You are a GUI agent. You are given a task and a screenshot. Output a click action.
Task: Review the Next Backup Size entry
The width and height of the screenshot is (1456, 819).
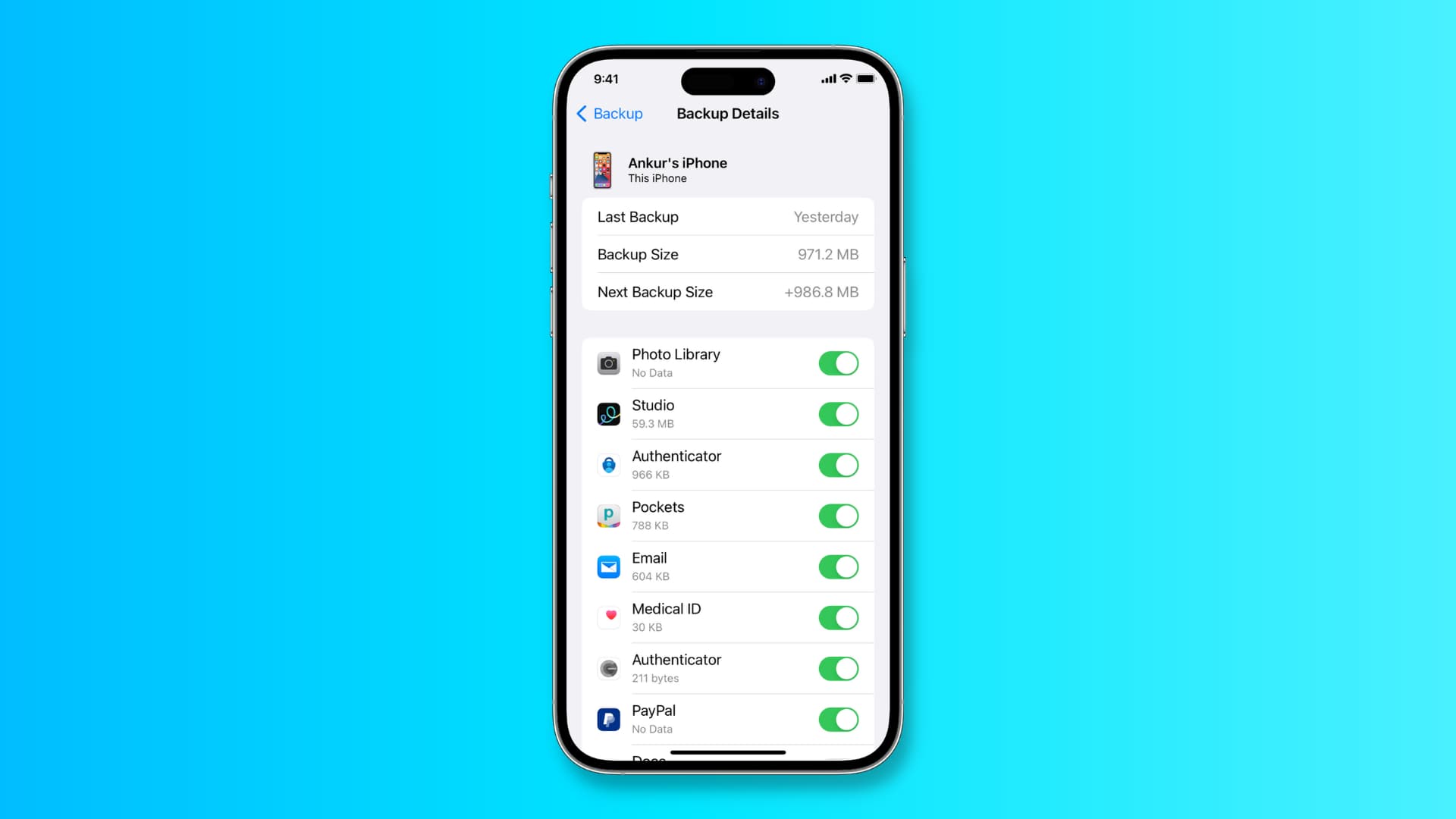(x=727, y=292)
